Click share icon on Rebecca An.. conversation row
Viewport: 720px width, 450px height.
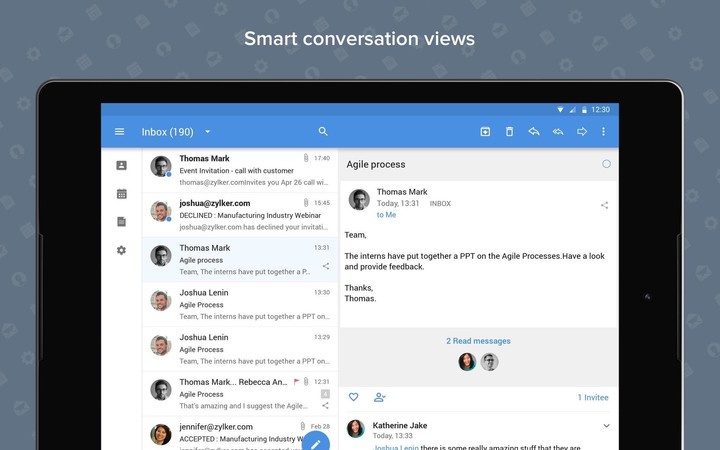coord(325,405)
